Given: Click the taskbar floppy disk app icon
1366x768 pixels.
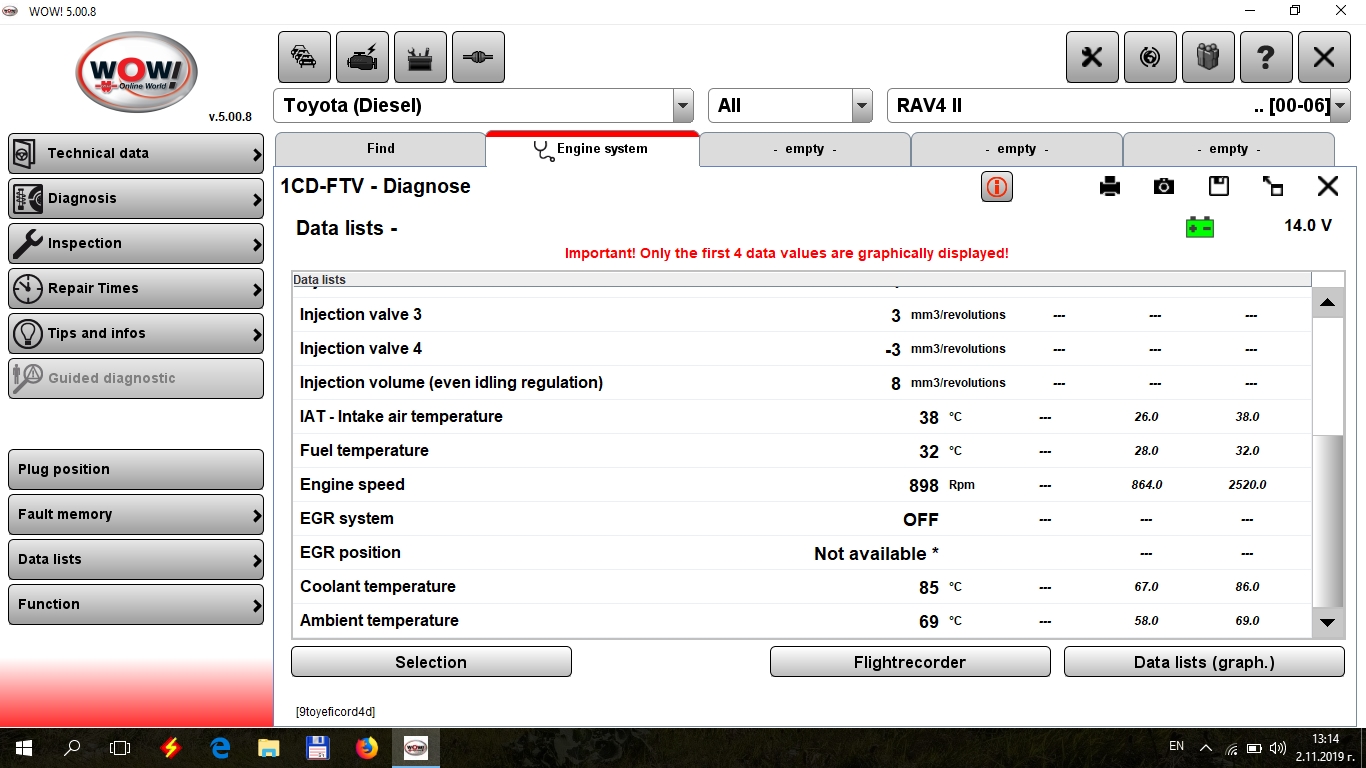Looking at the screenshot, I should pyautogui.click(x=318, y=747).
